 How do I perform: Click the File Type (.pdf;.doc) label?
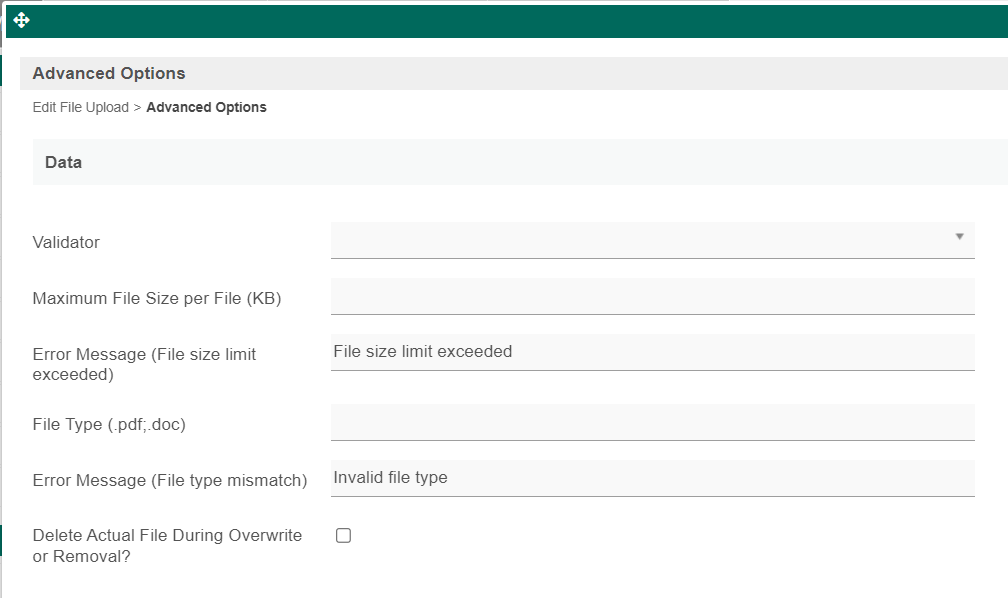109,424
